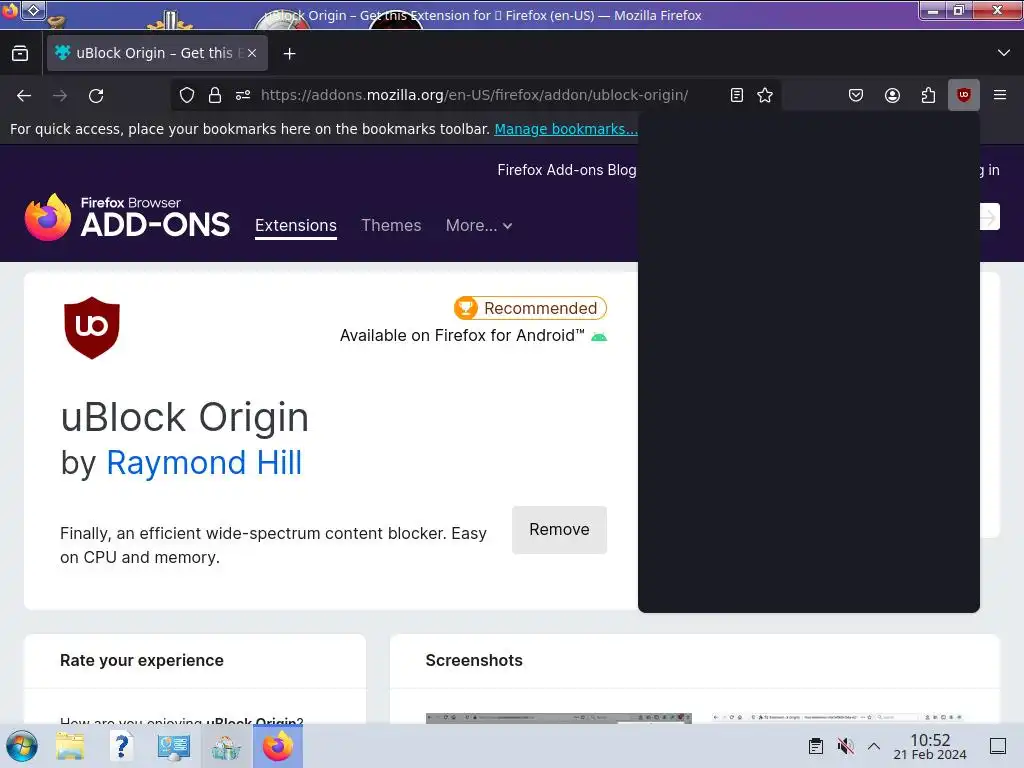
Task: Switch to the Extensions section
Action: (296, 225)
